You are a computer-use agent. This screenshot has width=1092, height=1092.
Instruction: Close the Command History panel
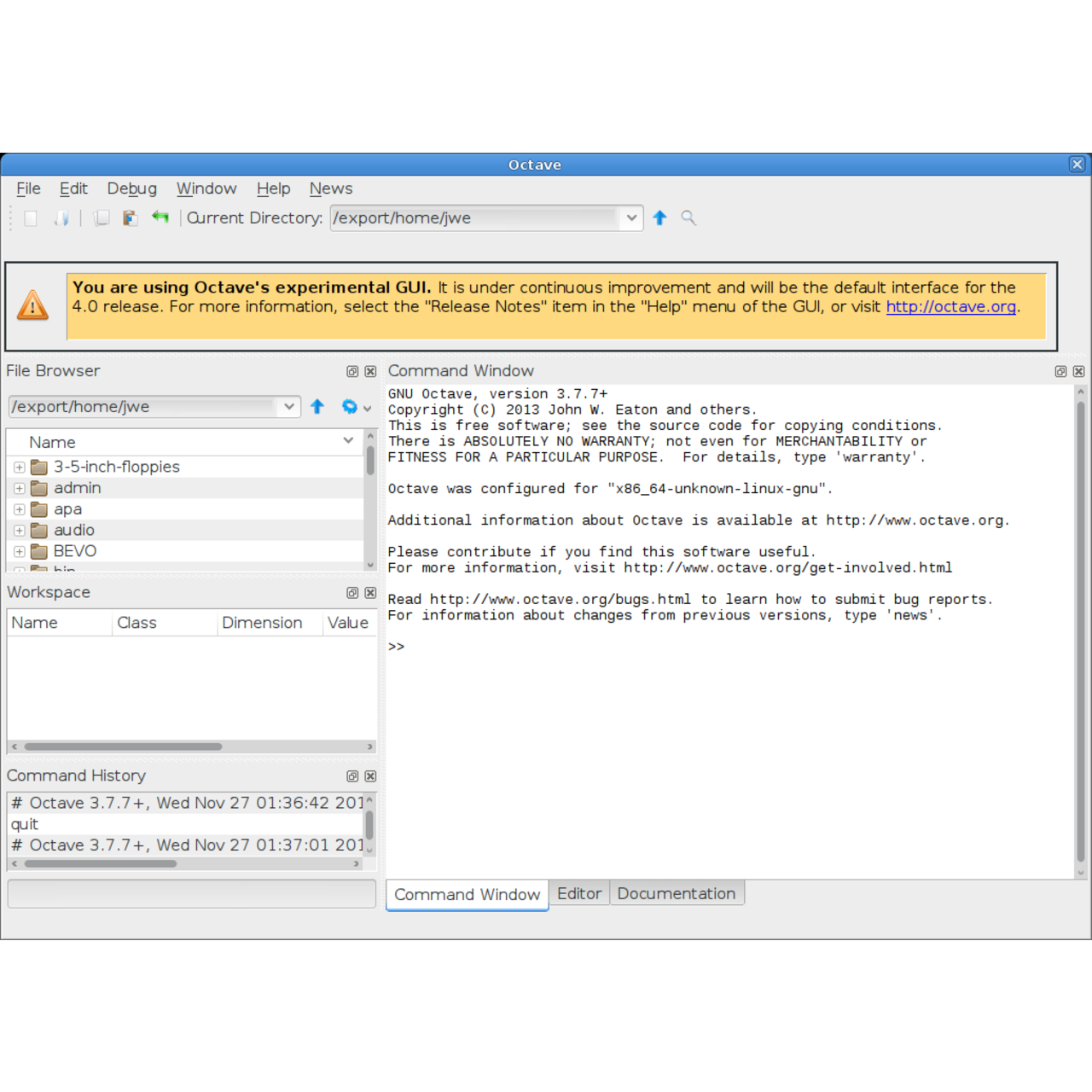(370, 776)
